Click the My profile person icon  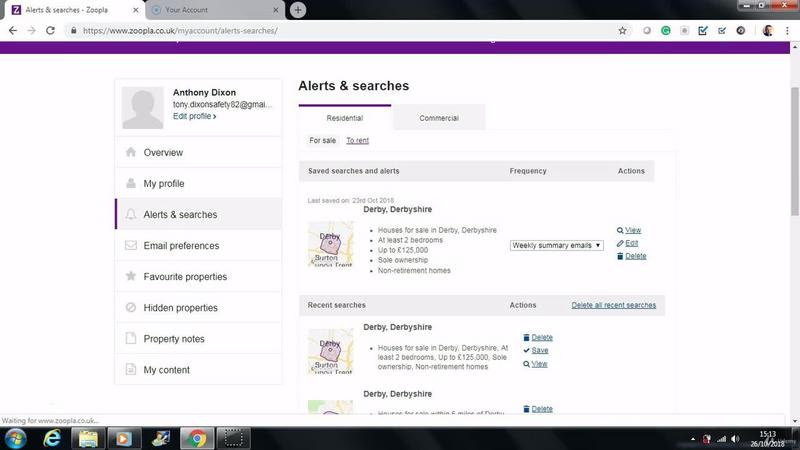(x=131, y=183)
